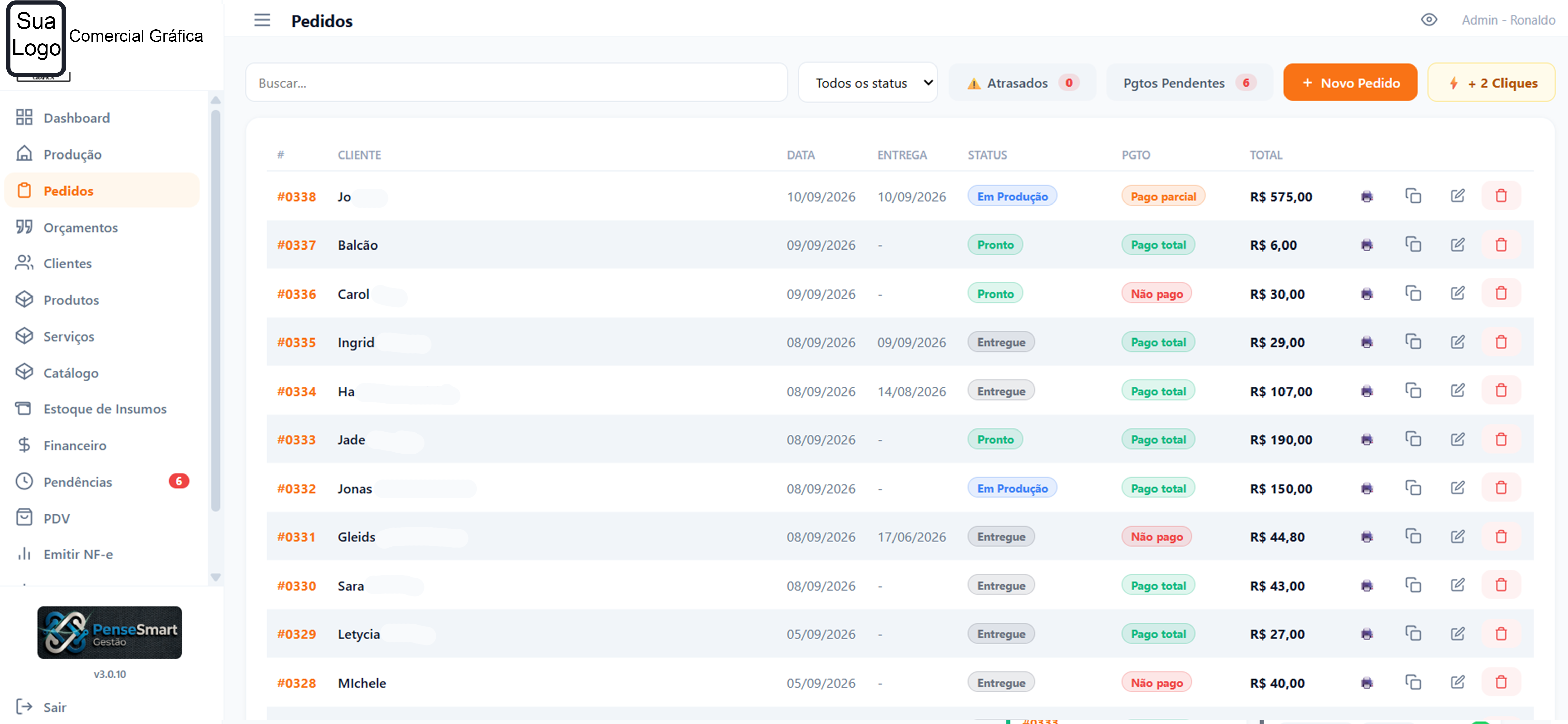Filter by Pgtos Pendentes

pos(1189,83)
